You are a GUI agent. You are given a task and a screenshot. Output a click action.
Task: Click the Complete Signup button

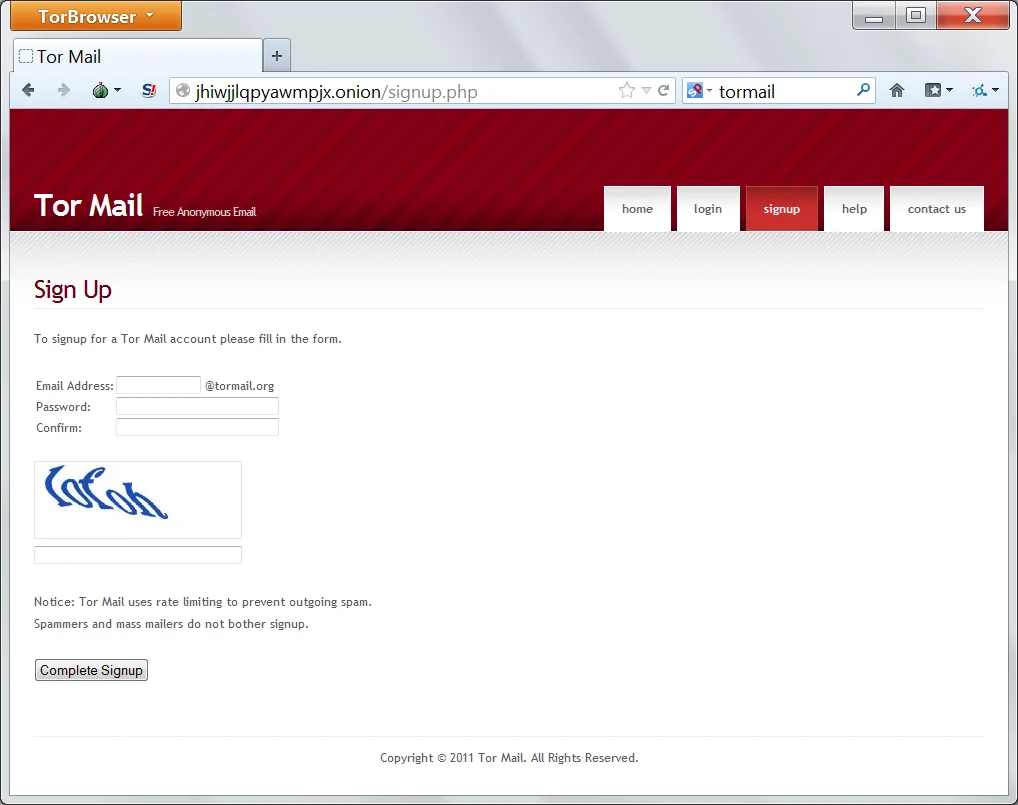tap(92, 670)
